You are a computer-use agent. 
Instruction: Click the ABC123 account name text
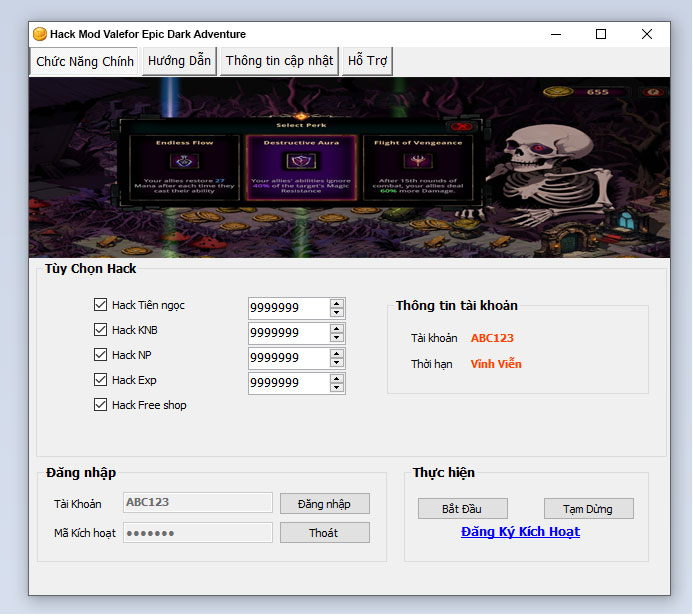492,338
